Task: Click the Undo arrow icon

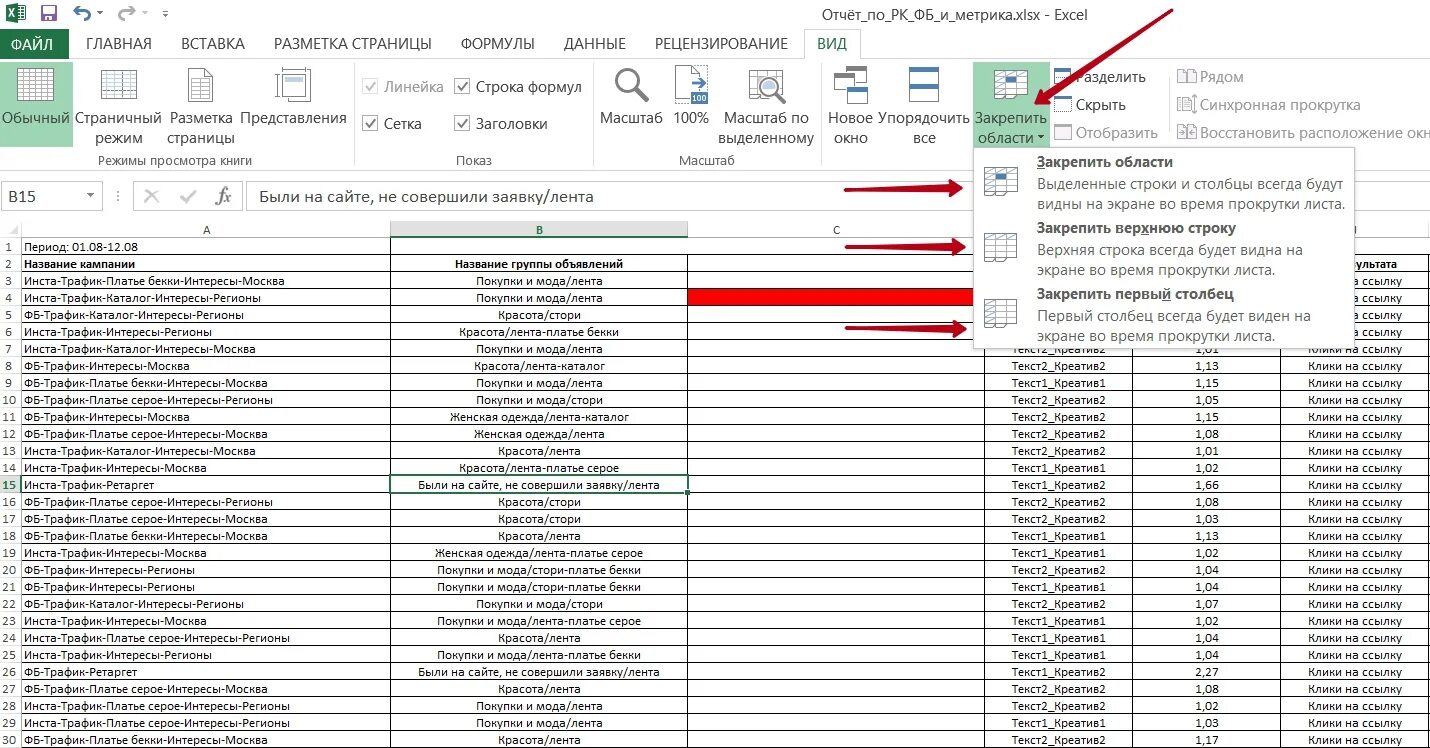Action: (83, 14)
